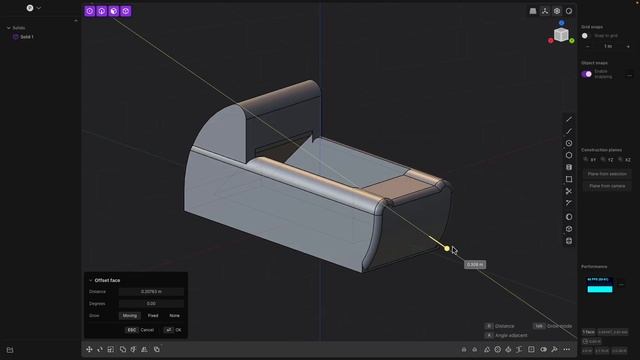640x360 pixels.
Task: Choose Moving option for Grow
Action: [x=130, y=316]
